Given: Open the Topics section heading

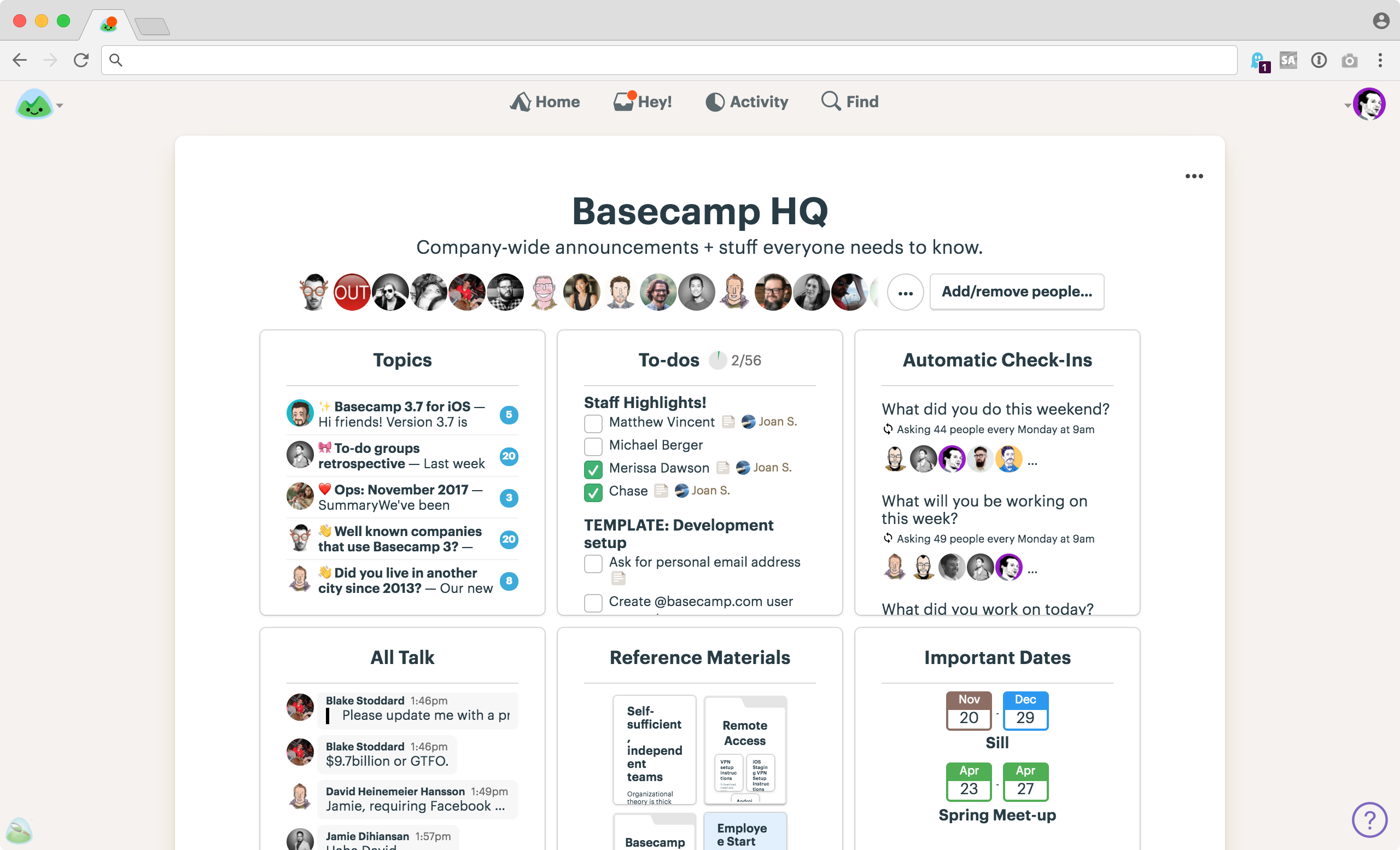Looking at the screenshot, I should pyautogui.click(x=402, y=360).
